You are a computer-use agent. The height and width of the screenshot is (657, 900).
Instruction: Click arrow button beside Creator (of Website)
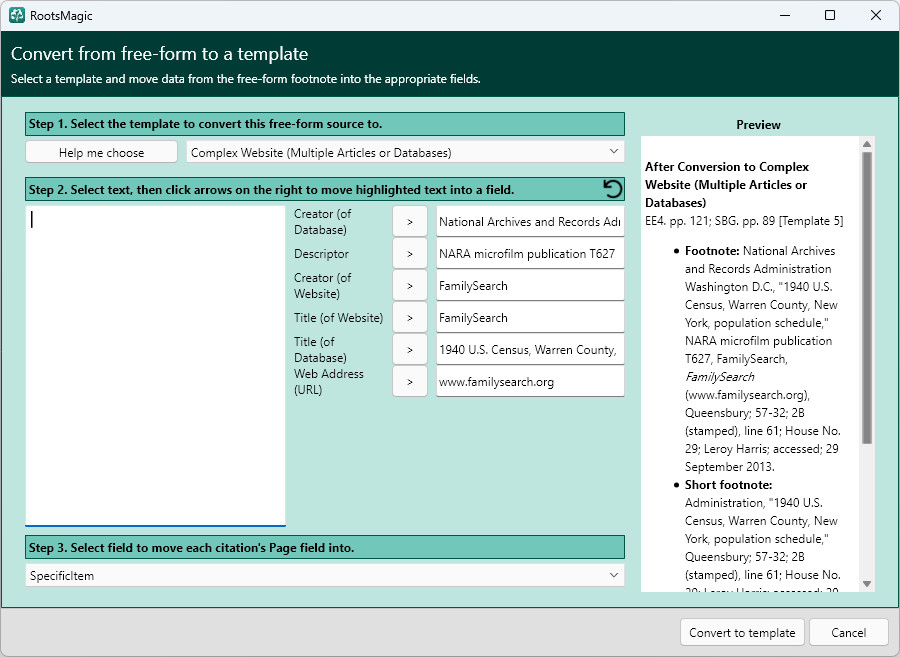click(x=410, y=286)
